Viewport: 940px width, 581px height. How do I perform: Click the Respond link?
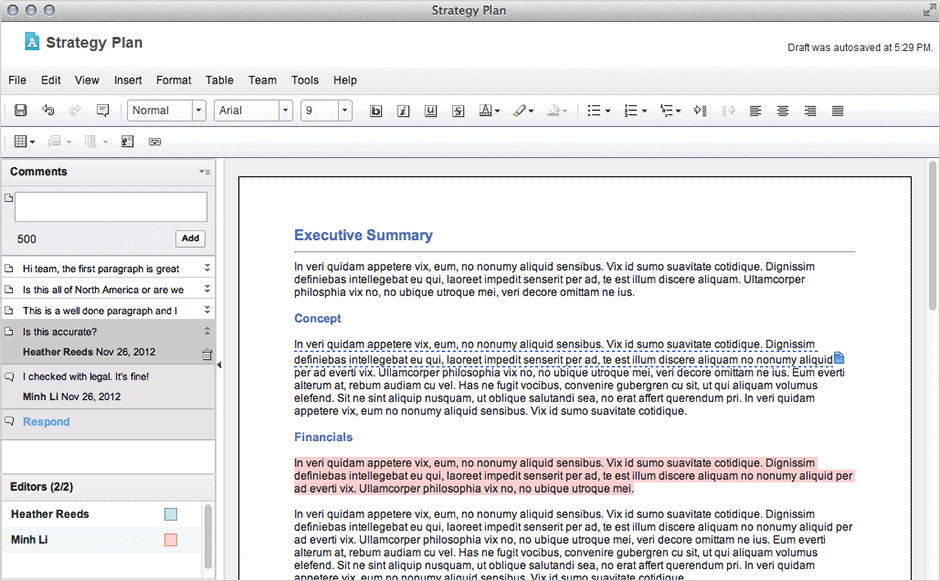click(46, 422)
